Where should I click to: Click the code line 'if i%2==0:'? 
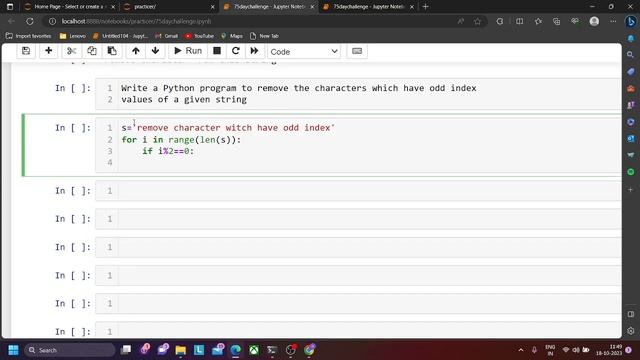168,151
